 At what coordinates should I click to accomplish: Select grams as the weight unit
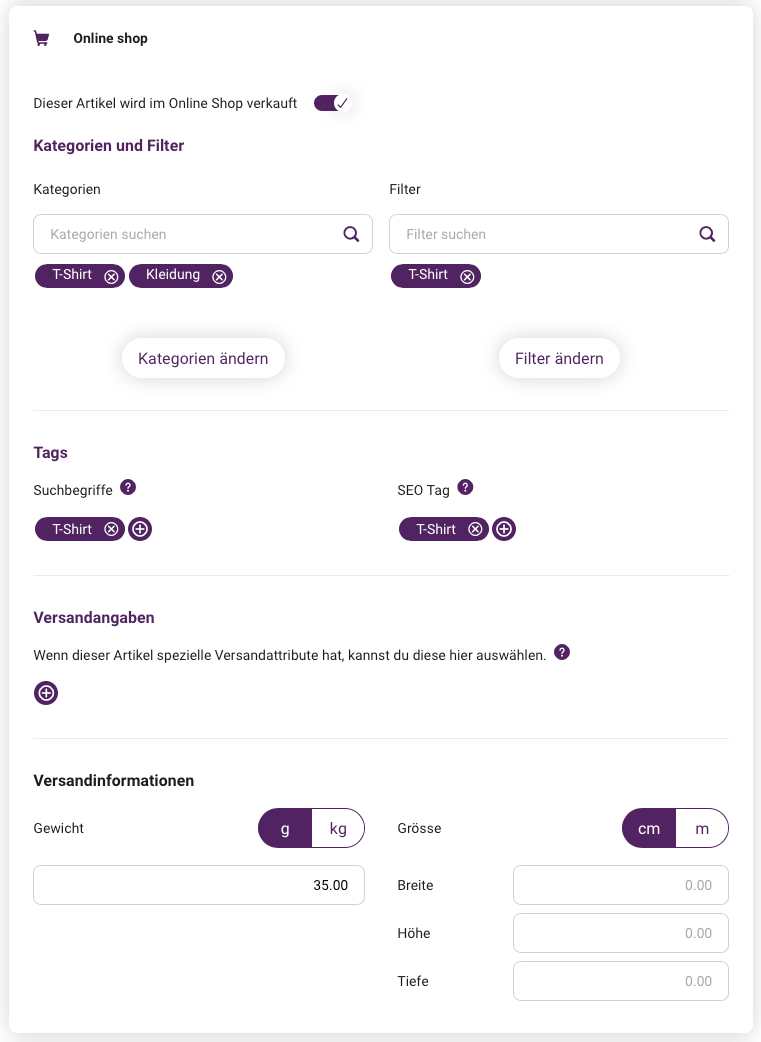[x=285, y=828]
